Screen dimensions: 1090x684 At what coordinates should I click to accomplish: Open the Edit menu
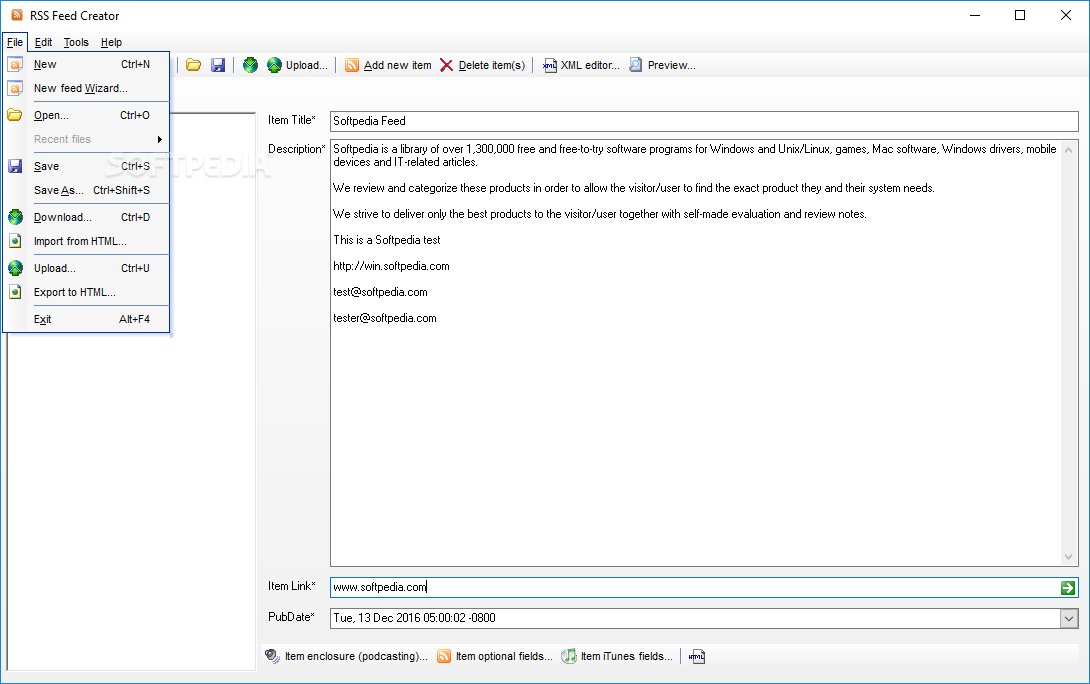coord(43,42)
